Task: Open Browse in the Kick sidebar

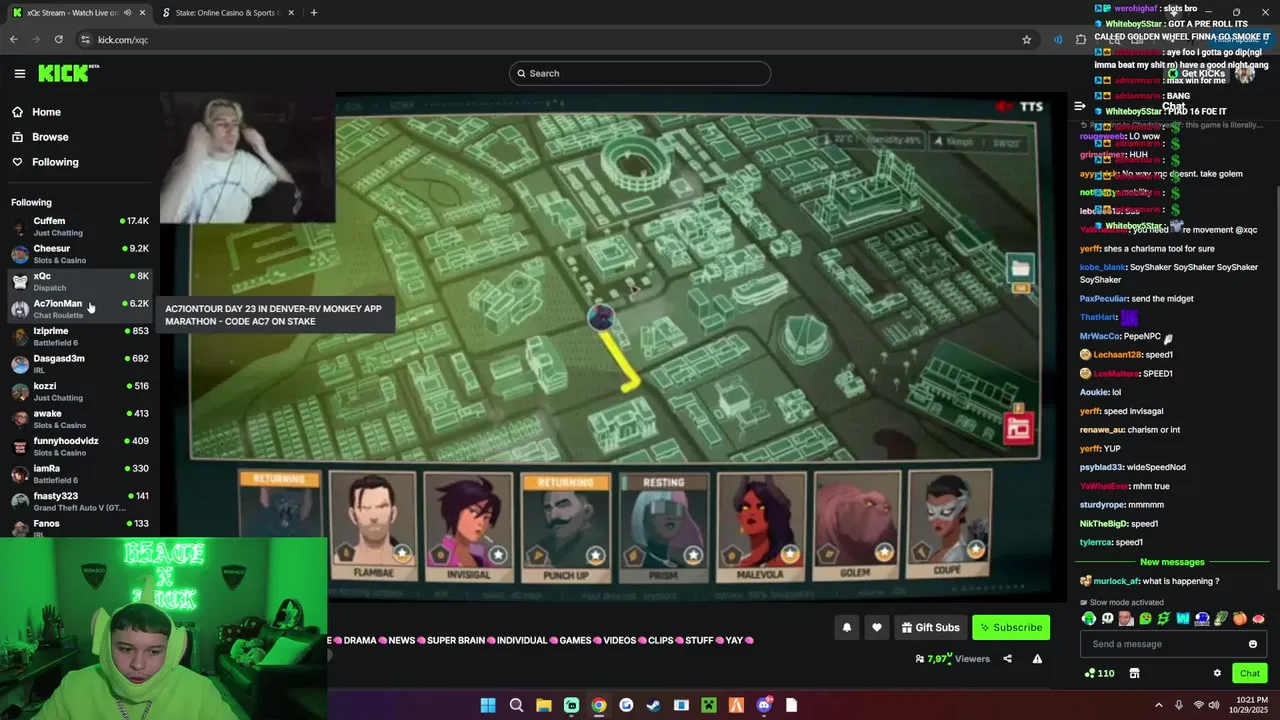Action: [50, 137]
